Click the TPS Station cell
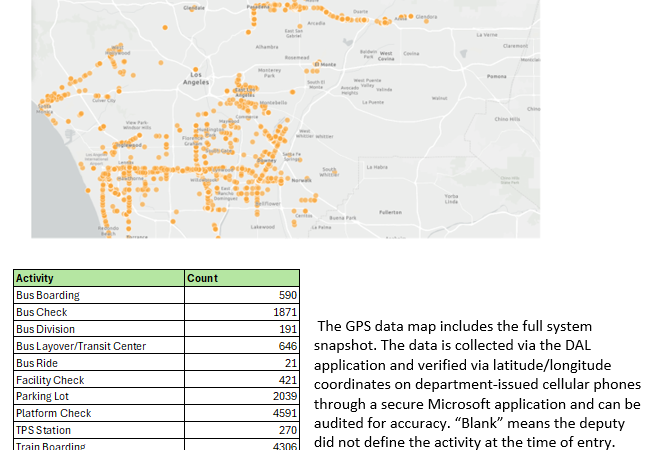 pos(43,430)
